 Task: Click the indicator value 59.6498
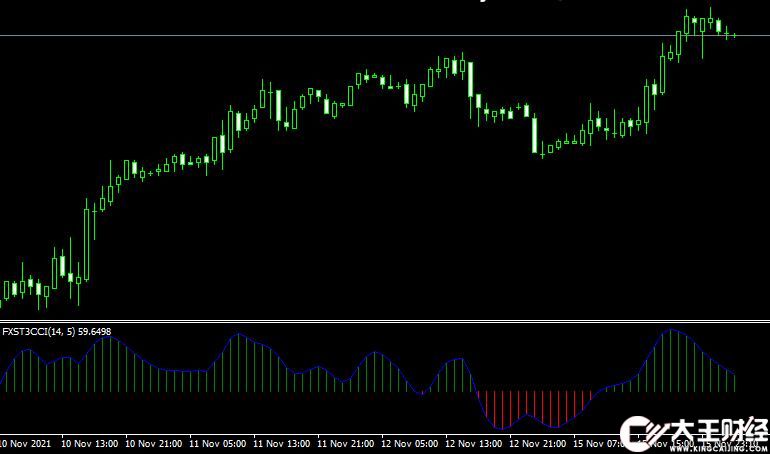pyautogui.click(x=94, y=332)
